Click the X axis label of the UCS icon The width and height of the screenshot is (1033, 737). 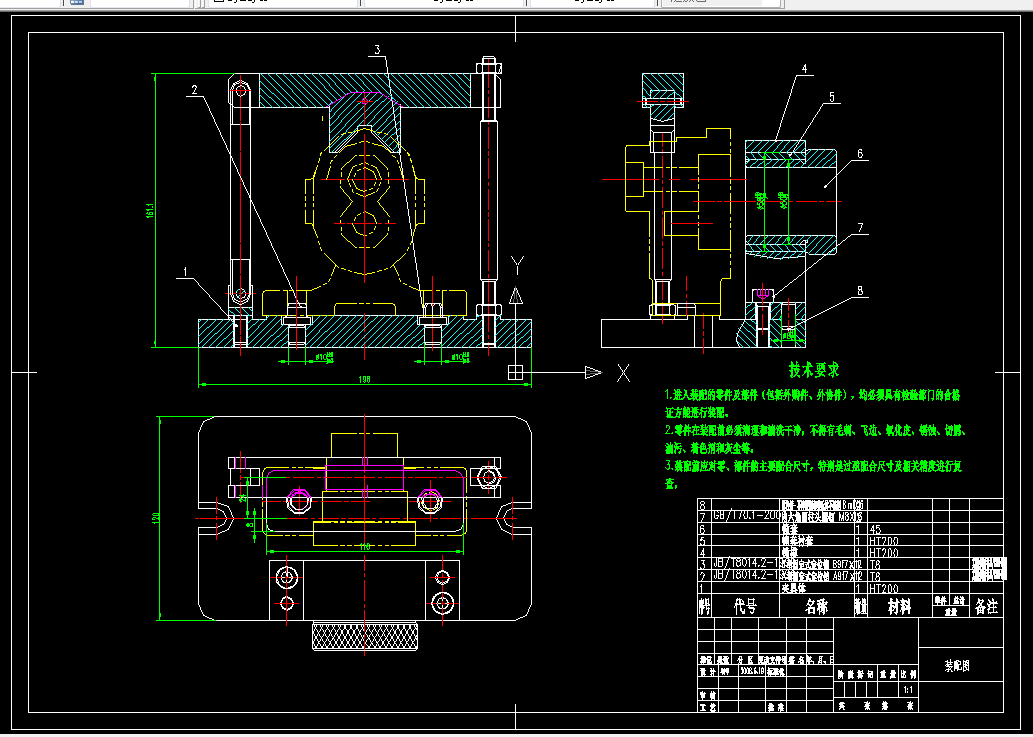click(x=623, y=373)
